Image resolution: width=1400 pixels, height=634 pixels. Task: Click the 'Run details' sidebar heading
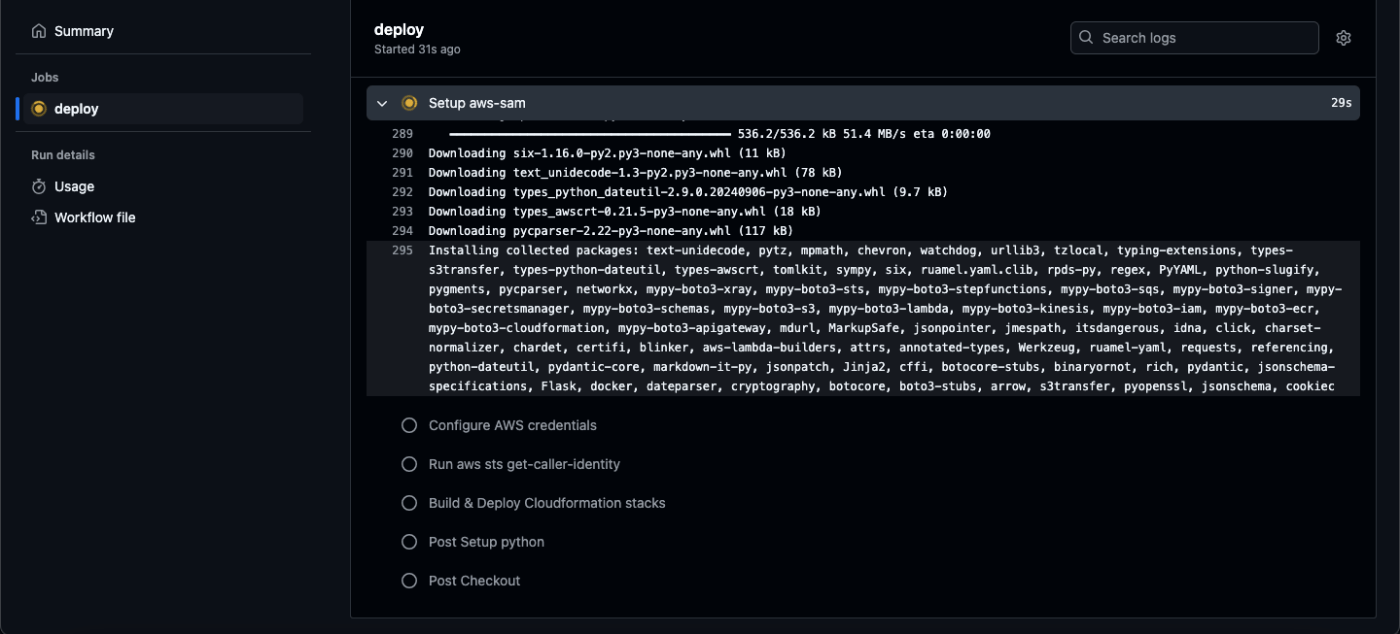click(63, 155)
